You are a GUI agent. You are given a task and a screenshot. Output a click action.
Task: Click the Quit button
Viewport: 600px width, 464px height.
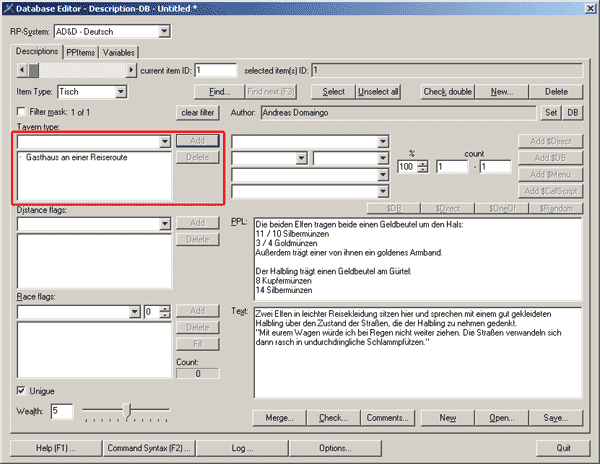[x=564, y=447]
